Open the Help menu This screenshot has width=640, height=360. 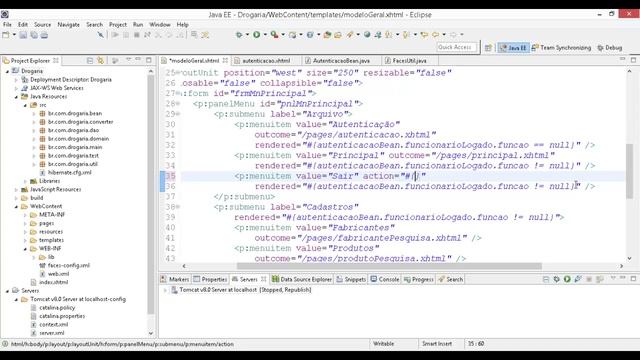tap(182, 24)
